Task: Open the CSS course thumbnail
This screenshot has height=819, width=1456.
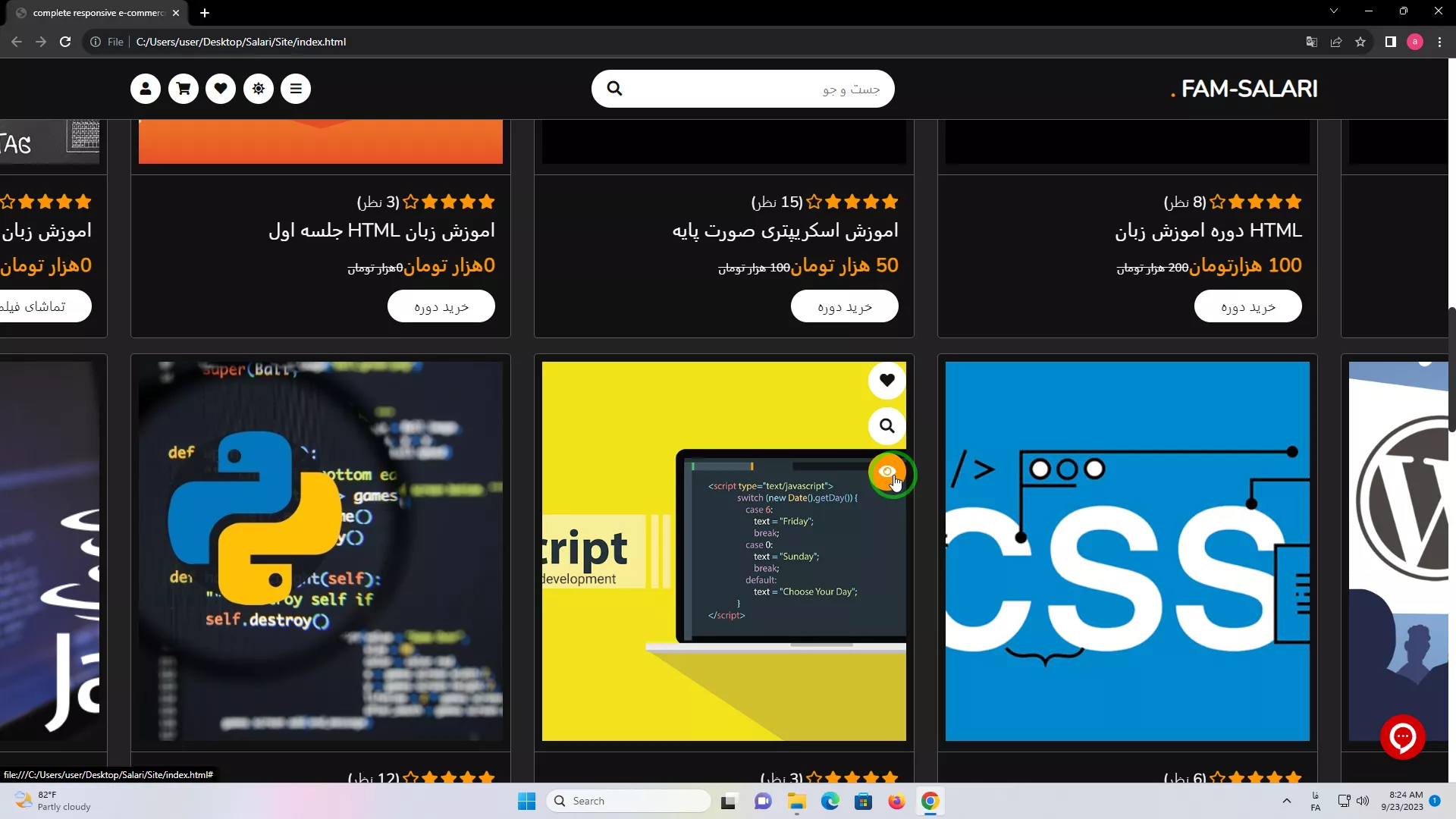Action: pyautogui.click(x=1127, y=551)
